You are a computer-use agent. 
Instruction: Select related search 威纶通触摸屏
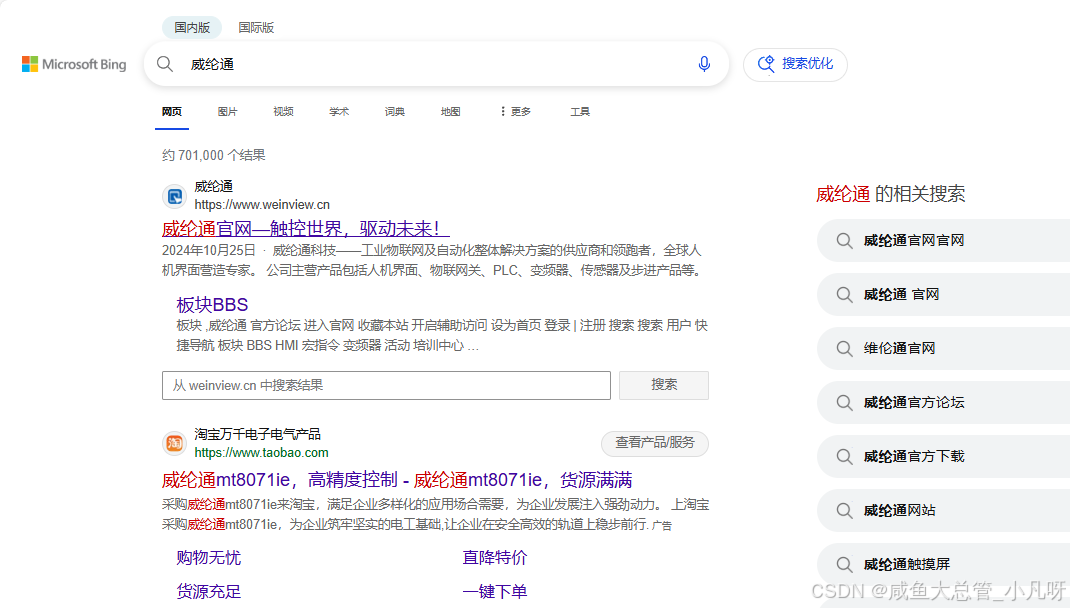click(944, 564)
